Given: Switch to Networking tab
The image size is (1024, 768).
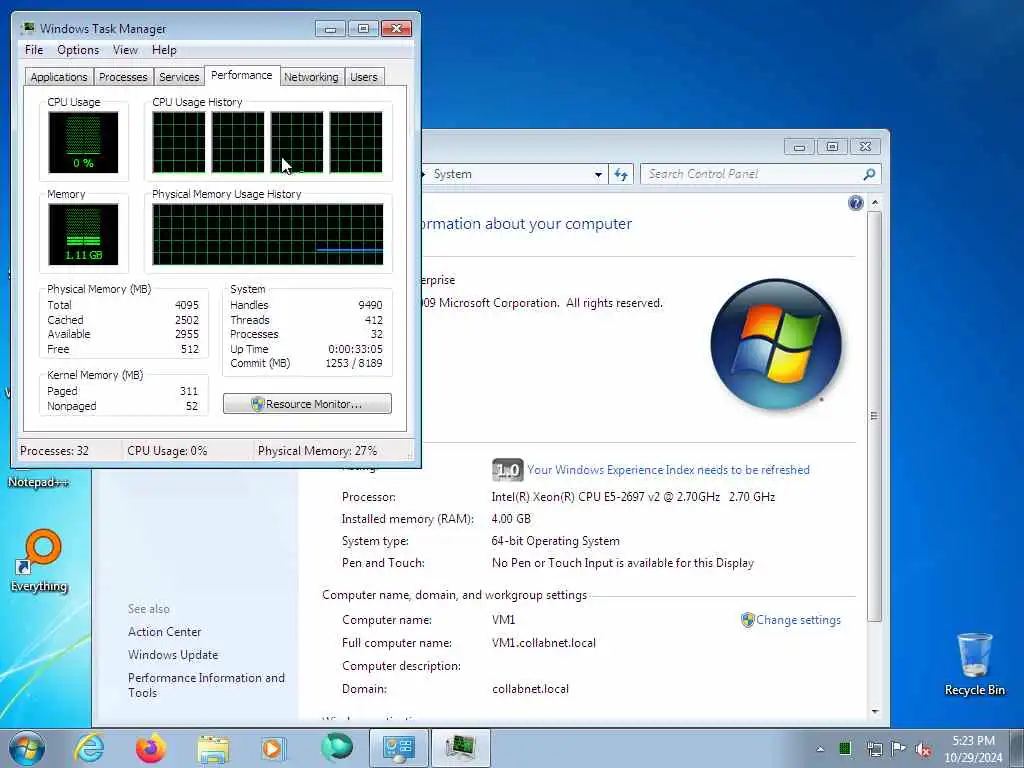Looking at the screenshot, I should (x=311, y=77).
